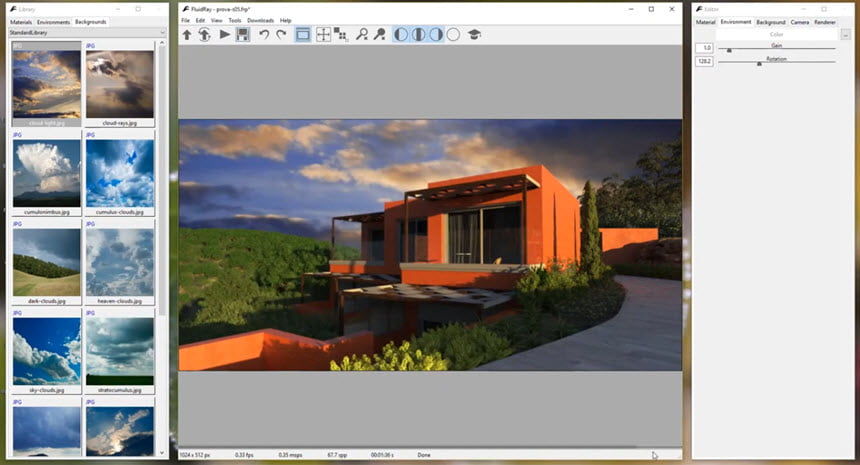Switch to Environments tab in Library
Image resolution: width=860 pixels, height=465 pixels.
pos(53,22)
